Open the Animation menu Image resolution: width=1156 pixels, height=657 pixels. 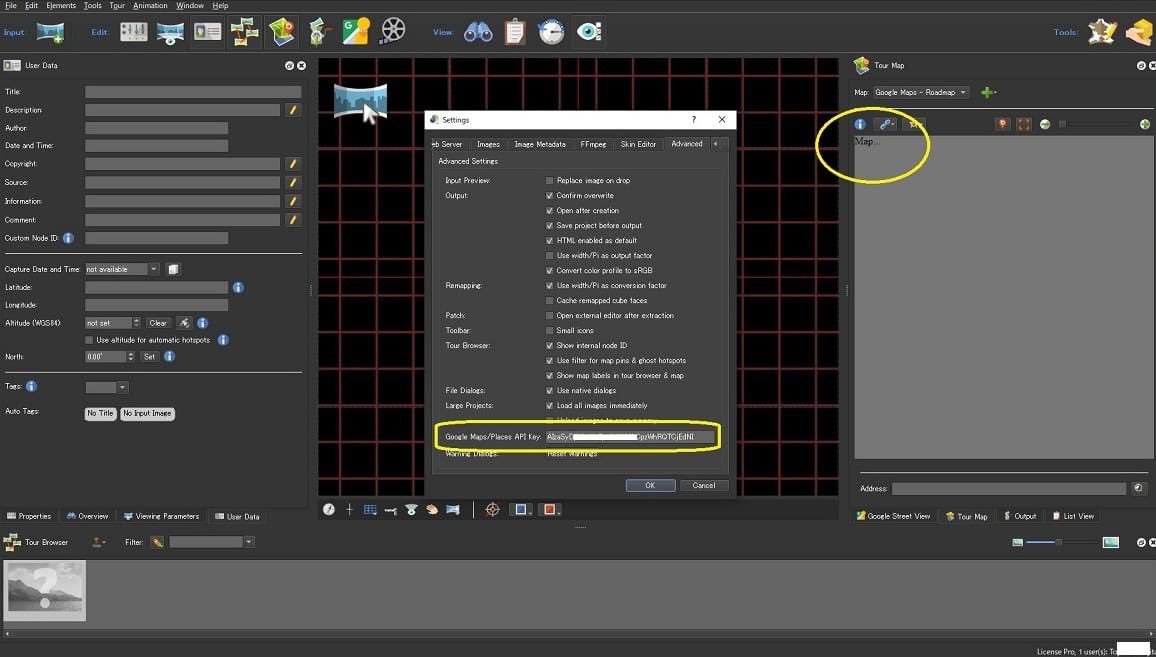[150, 5]
